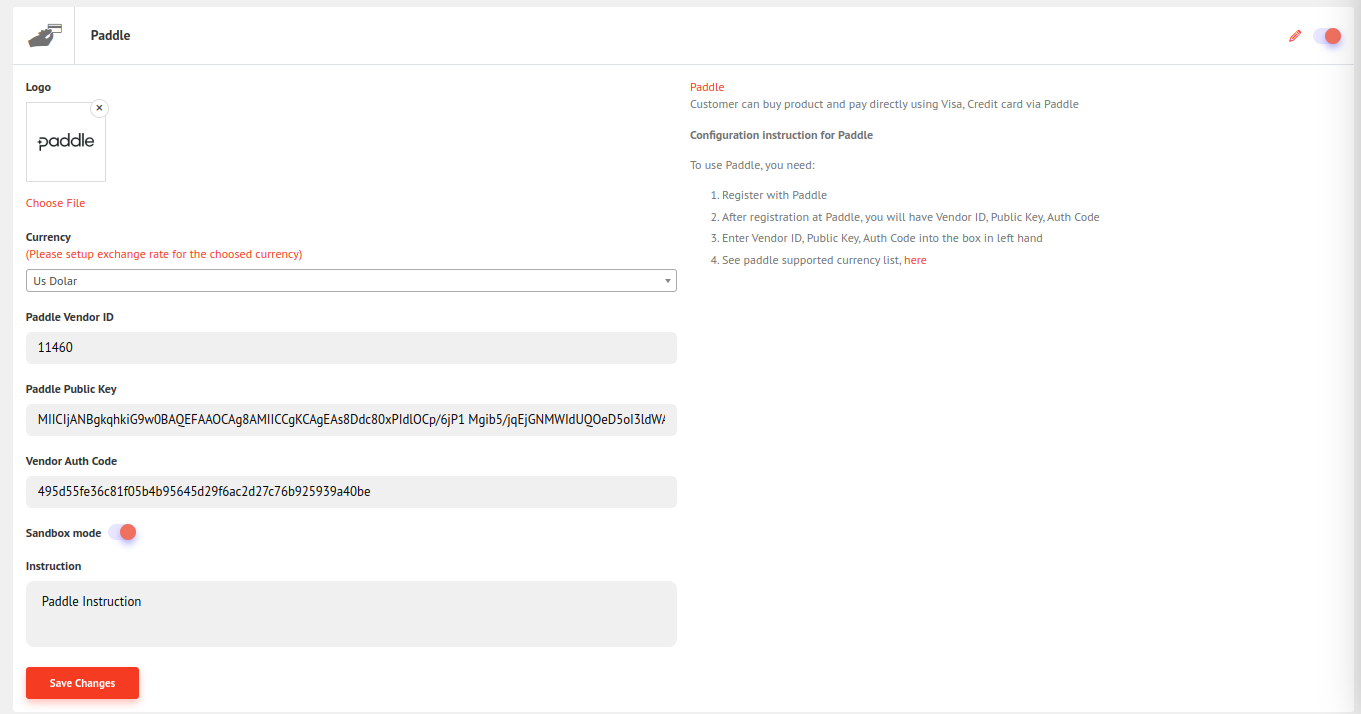This screenshot has width=1361, height=714.
Task: Disable the Paddle gateway toggle in header
Action: pyautogui.click(x=1327, y=36)
